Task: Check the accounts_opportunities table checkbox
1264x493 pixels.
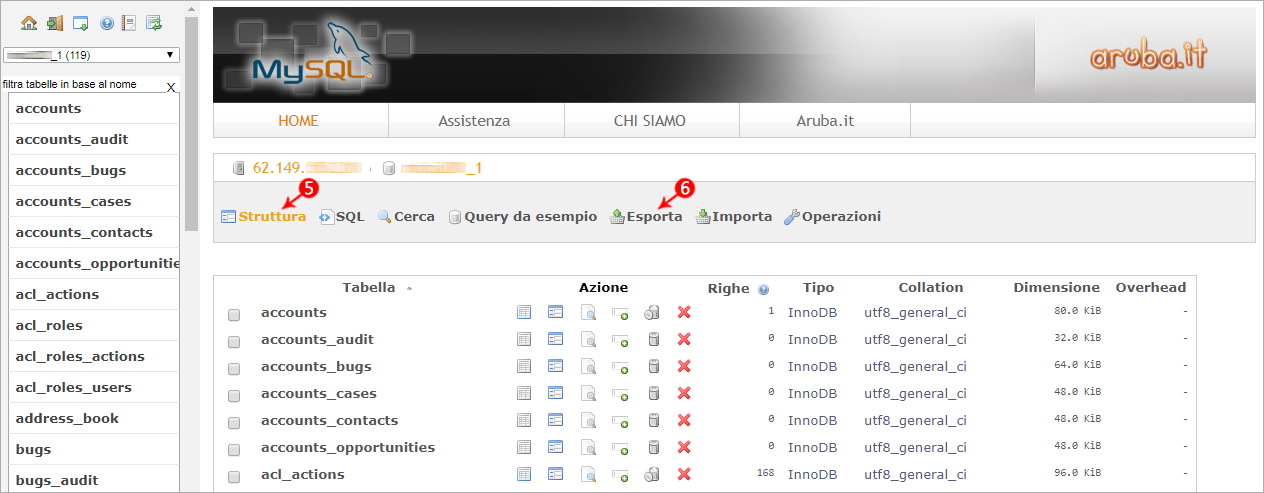Action: click(x=234, y=449)
